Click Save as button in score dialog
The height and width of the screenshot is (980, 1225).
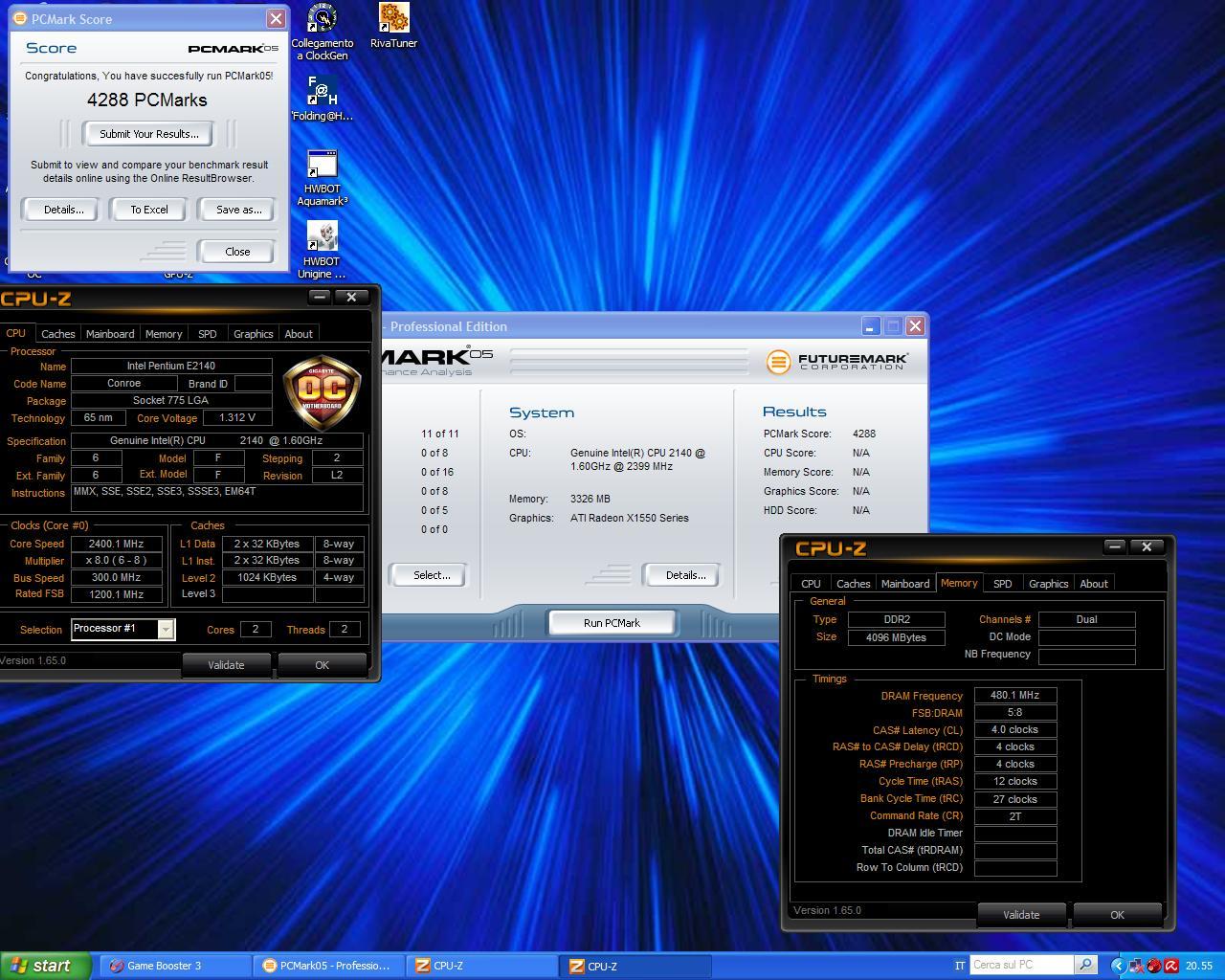pos(238,210)
